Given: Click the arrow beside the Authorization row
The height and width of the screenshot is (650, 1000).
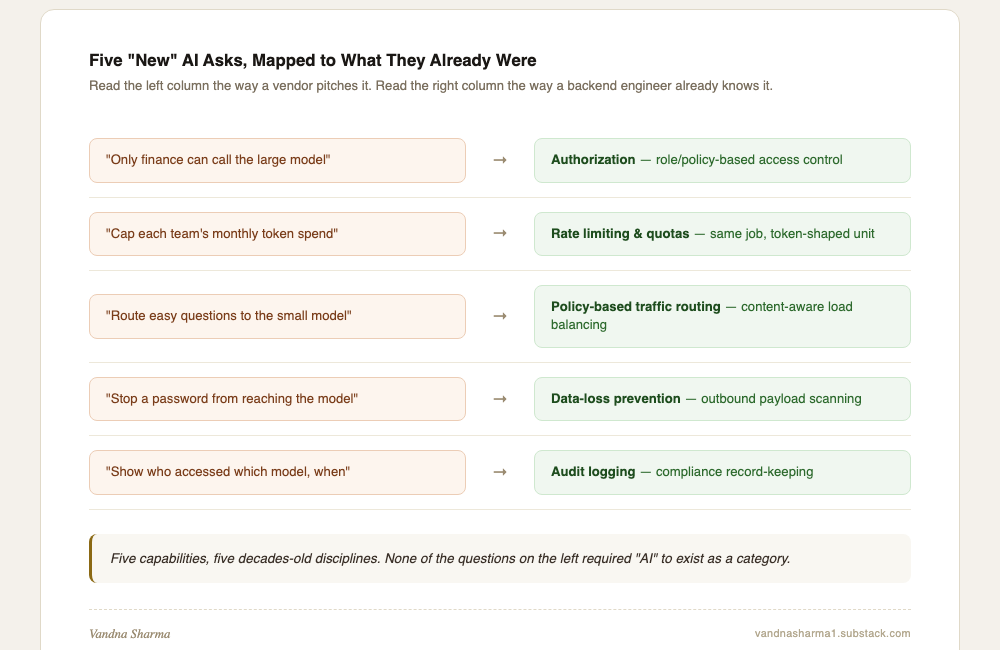Looking at the screenshot, I should [x=500, y=160].
